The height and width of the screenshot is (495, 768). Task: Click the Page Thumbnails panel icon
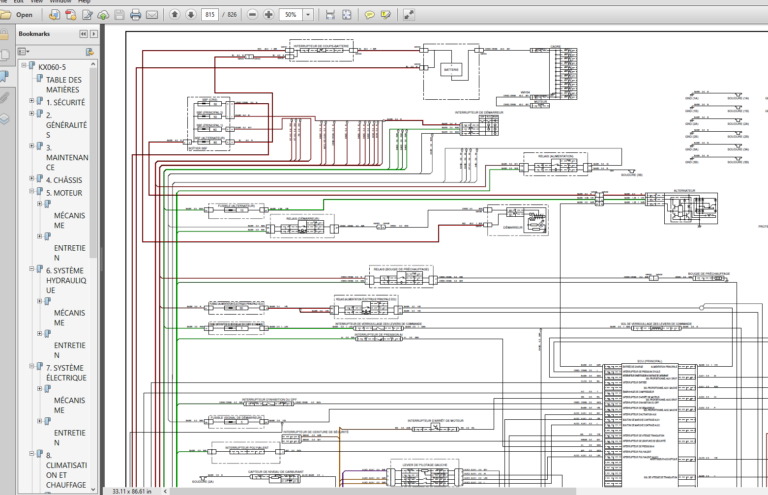(x=5, y=56)
